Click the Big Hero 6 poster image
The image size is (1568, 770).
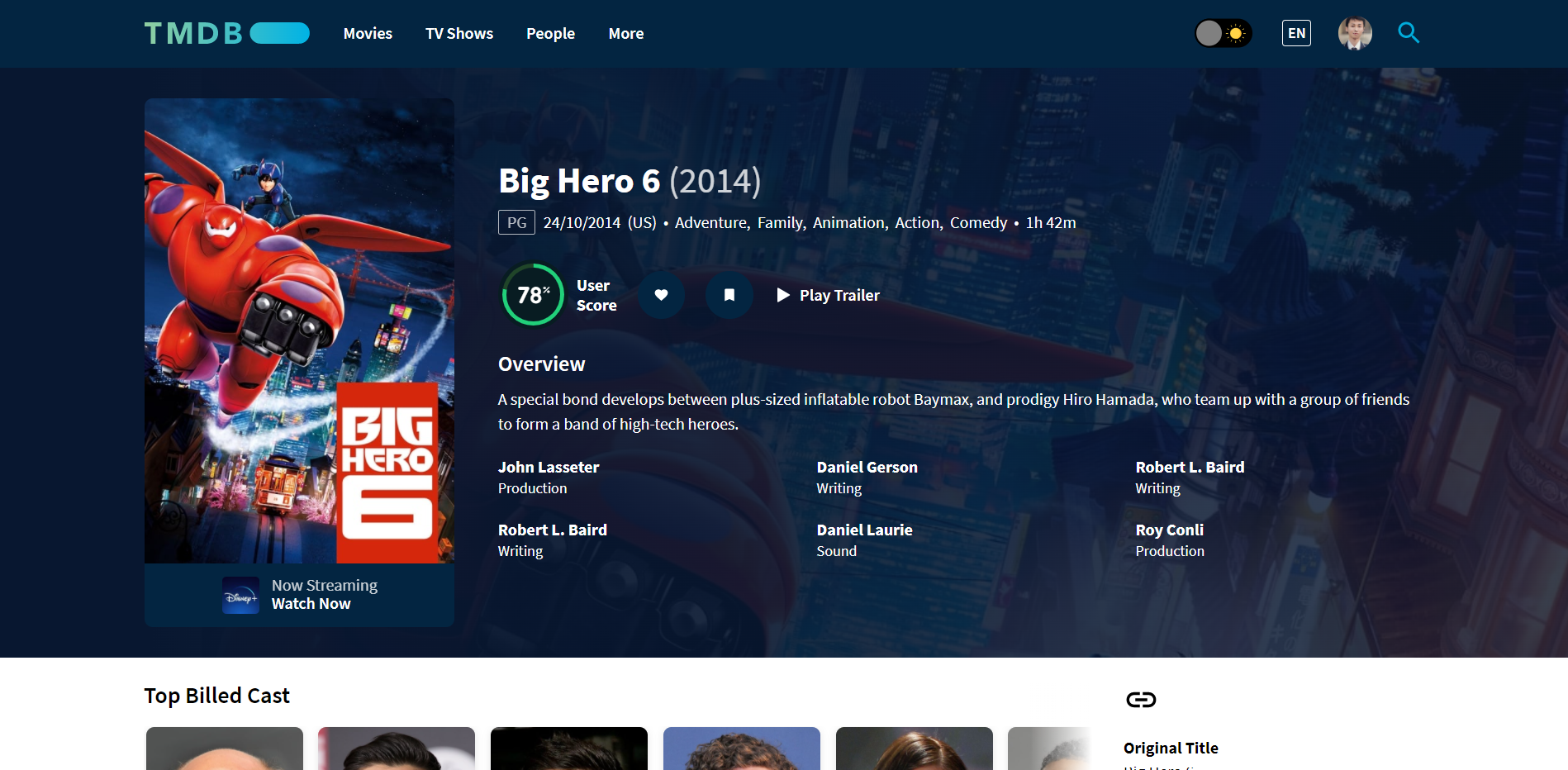[x=299, y=330]
